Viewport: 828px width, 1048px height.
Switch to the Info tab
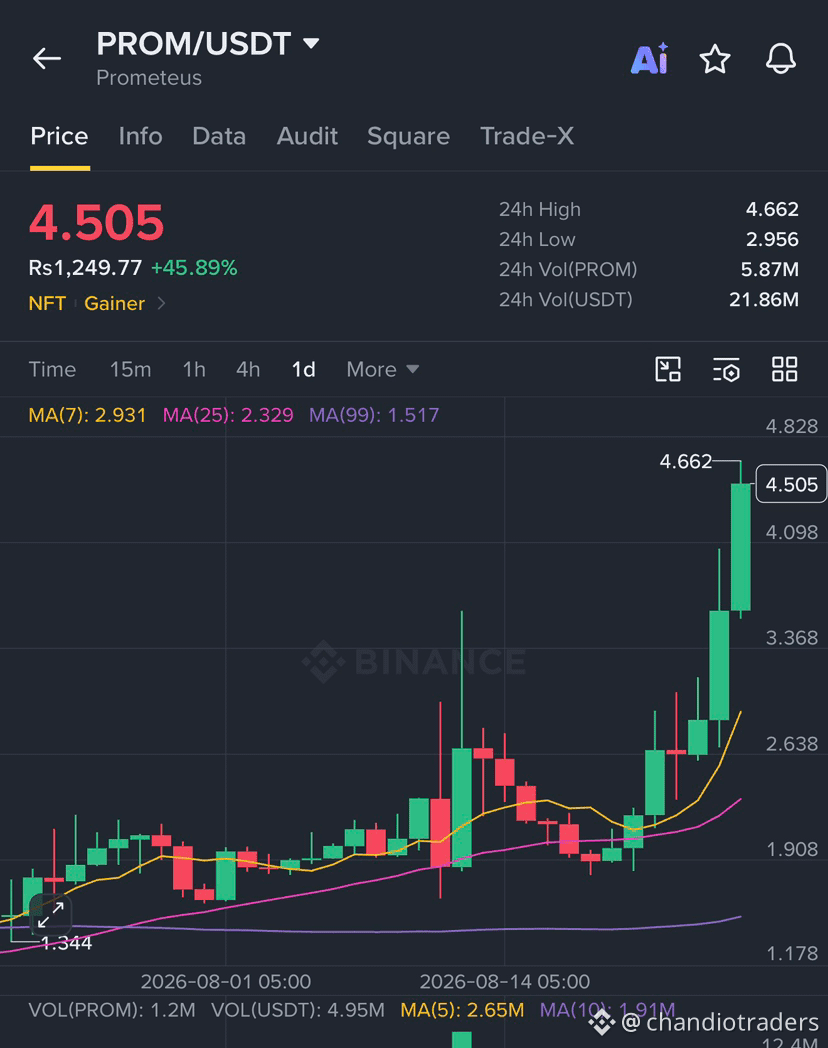[140, 136]
